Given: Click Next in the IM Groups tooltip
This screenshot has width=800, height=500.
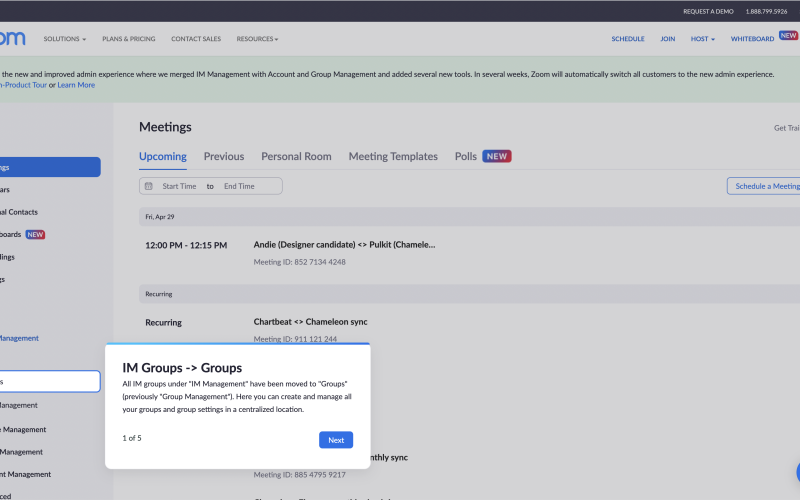Looking at the screenshot, I should coord(336,440).
